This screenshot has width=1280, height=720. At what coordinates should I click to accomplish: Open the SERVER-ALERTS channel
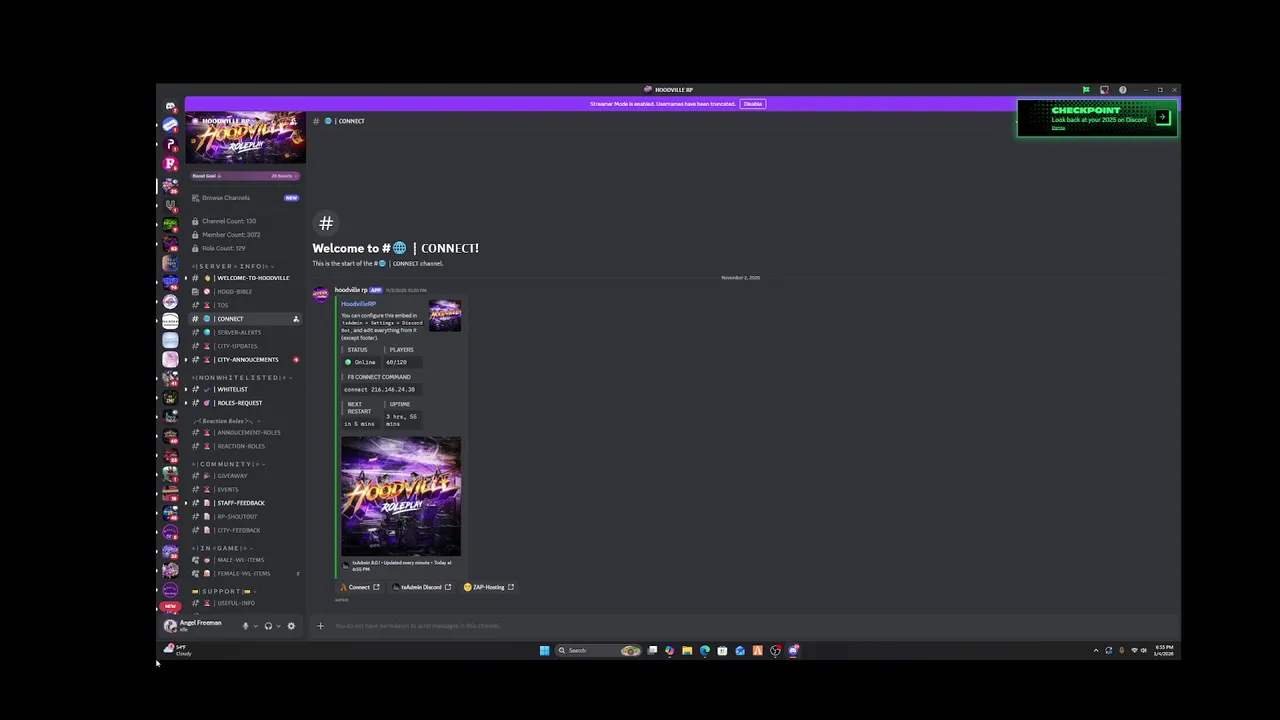click(x=245, y=332)
